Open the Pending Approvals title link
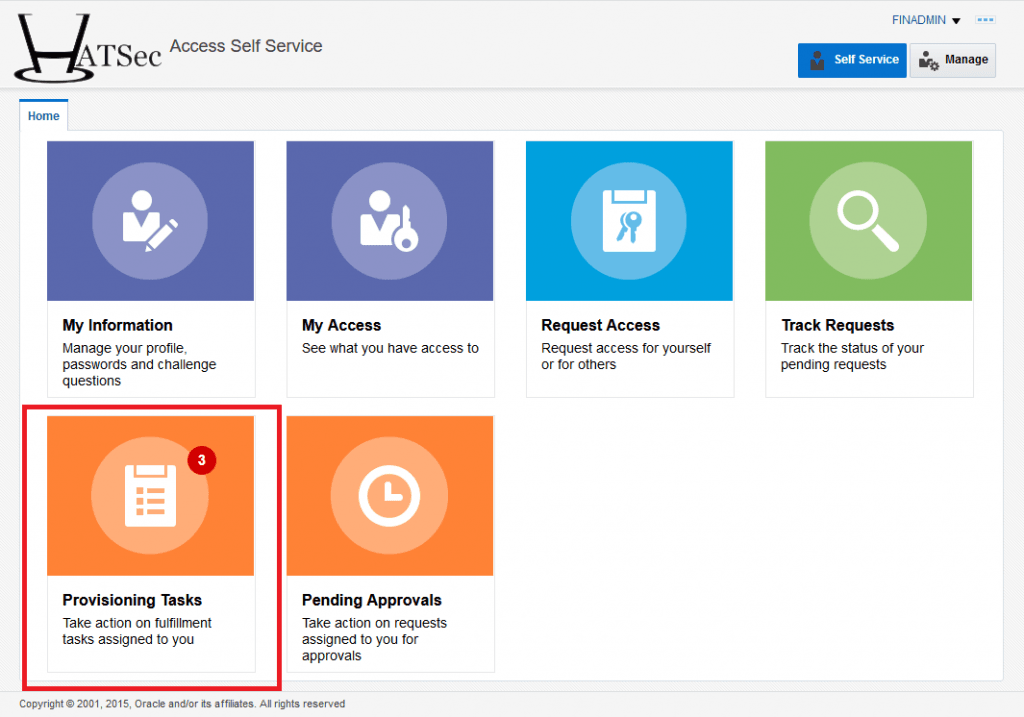Viewport: 1024px width, 717px height. [x=371, y=600]
